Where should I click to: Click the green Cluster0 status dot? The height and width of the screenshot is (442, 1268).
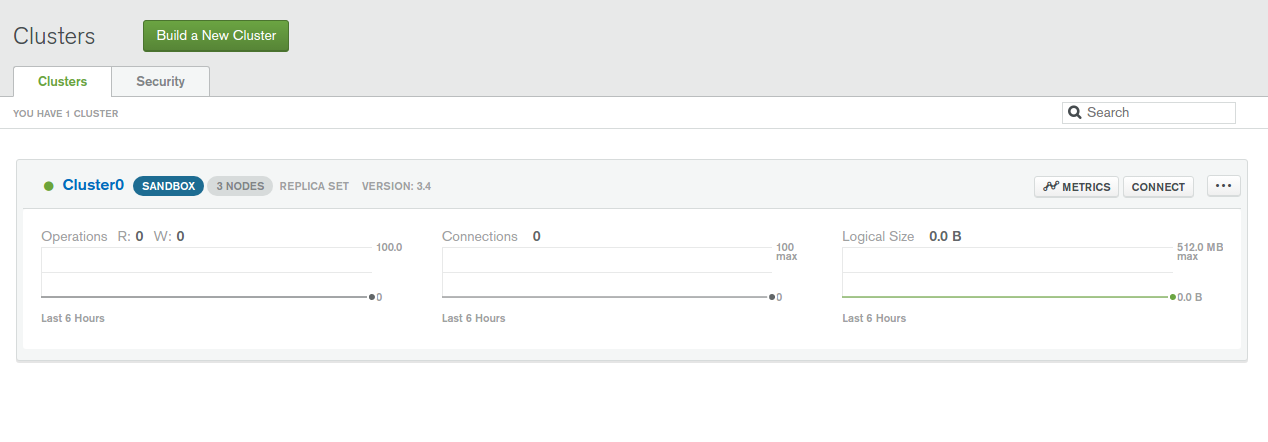click(48, 186)
